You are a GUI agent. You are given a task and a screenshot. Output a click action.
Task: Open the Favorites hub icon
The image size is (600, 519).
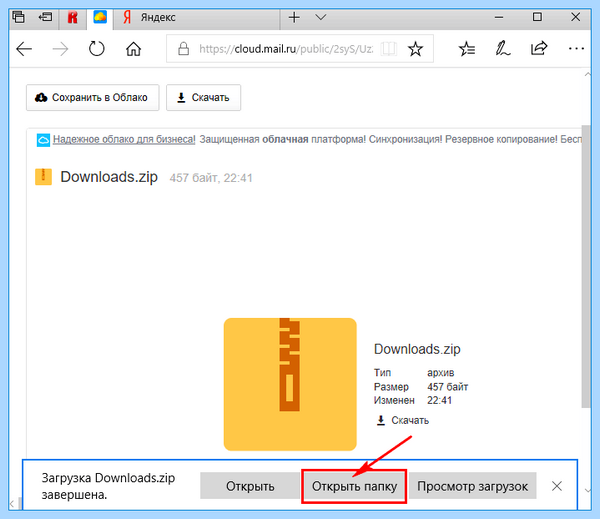click(466, 49)
